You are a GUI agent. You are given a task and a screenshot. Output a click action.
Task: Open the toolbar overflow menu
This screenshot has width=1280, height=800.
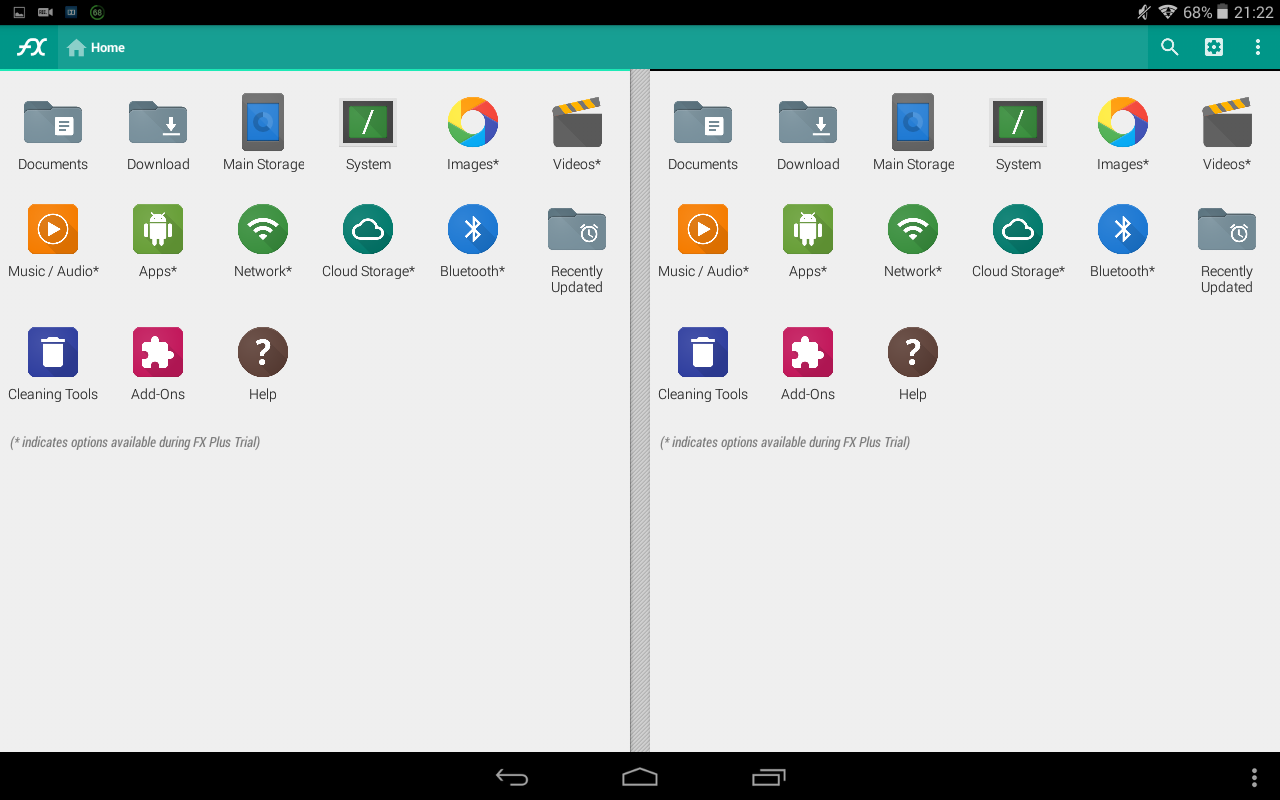tap(1258, 47)
